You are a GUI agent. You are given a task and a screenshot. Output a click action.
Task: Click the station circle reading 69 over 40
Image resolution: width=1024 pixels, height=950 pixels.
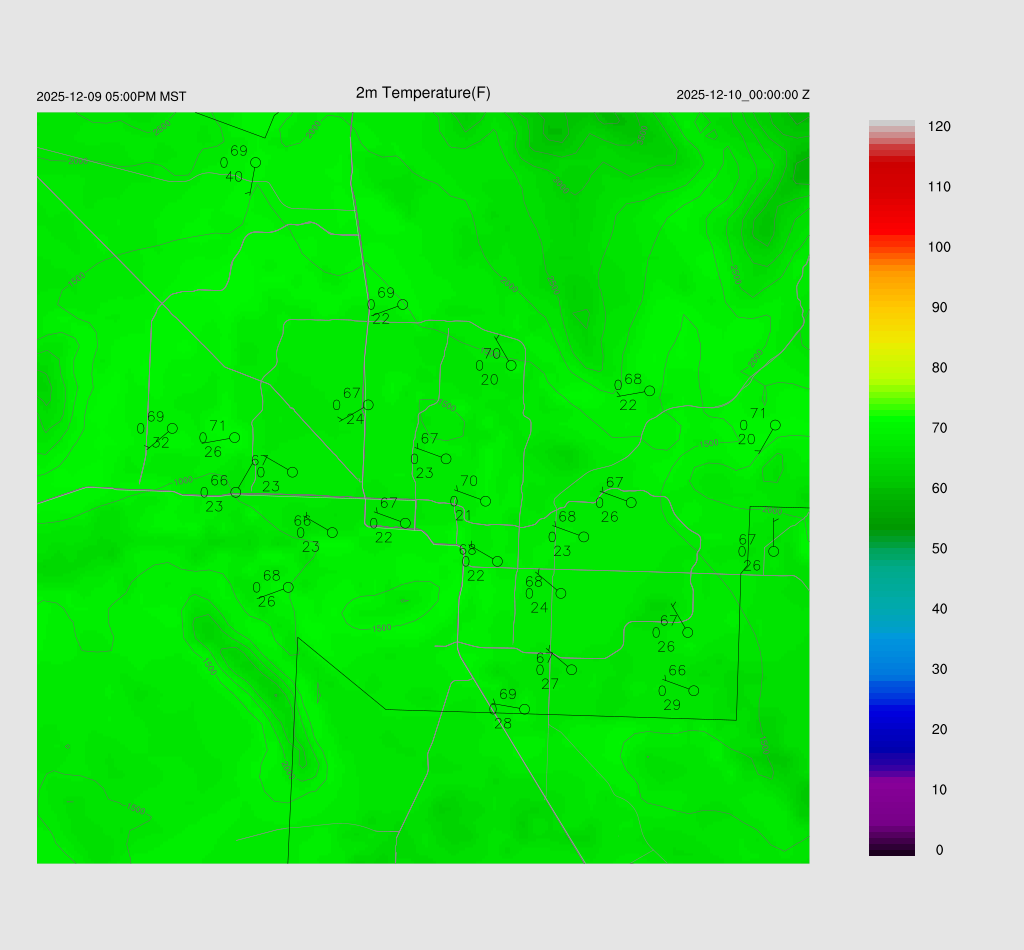tap(255, 162)
